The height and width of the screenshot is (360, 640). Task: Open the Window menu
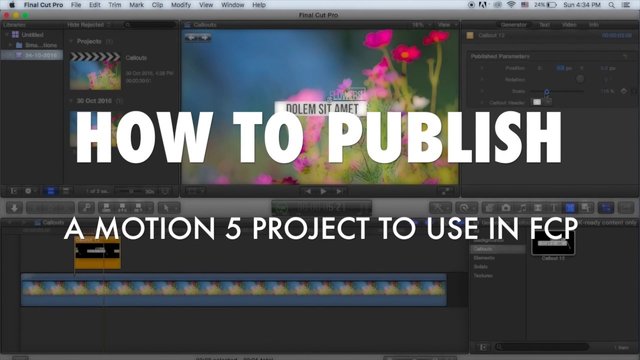[233, 5]
